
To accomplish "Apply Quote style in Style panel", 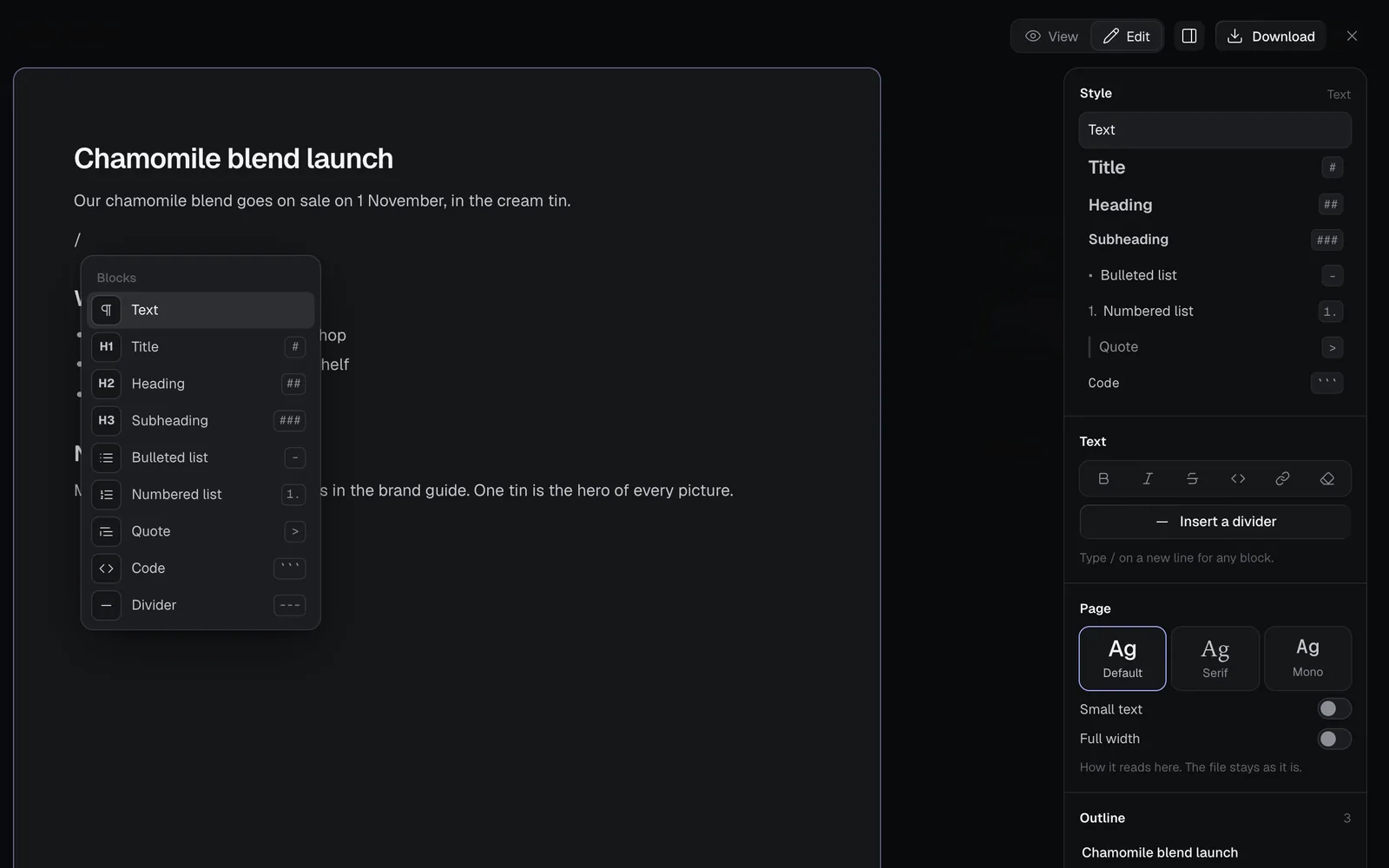I will pos(1215,347).
